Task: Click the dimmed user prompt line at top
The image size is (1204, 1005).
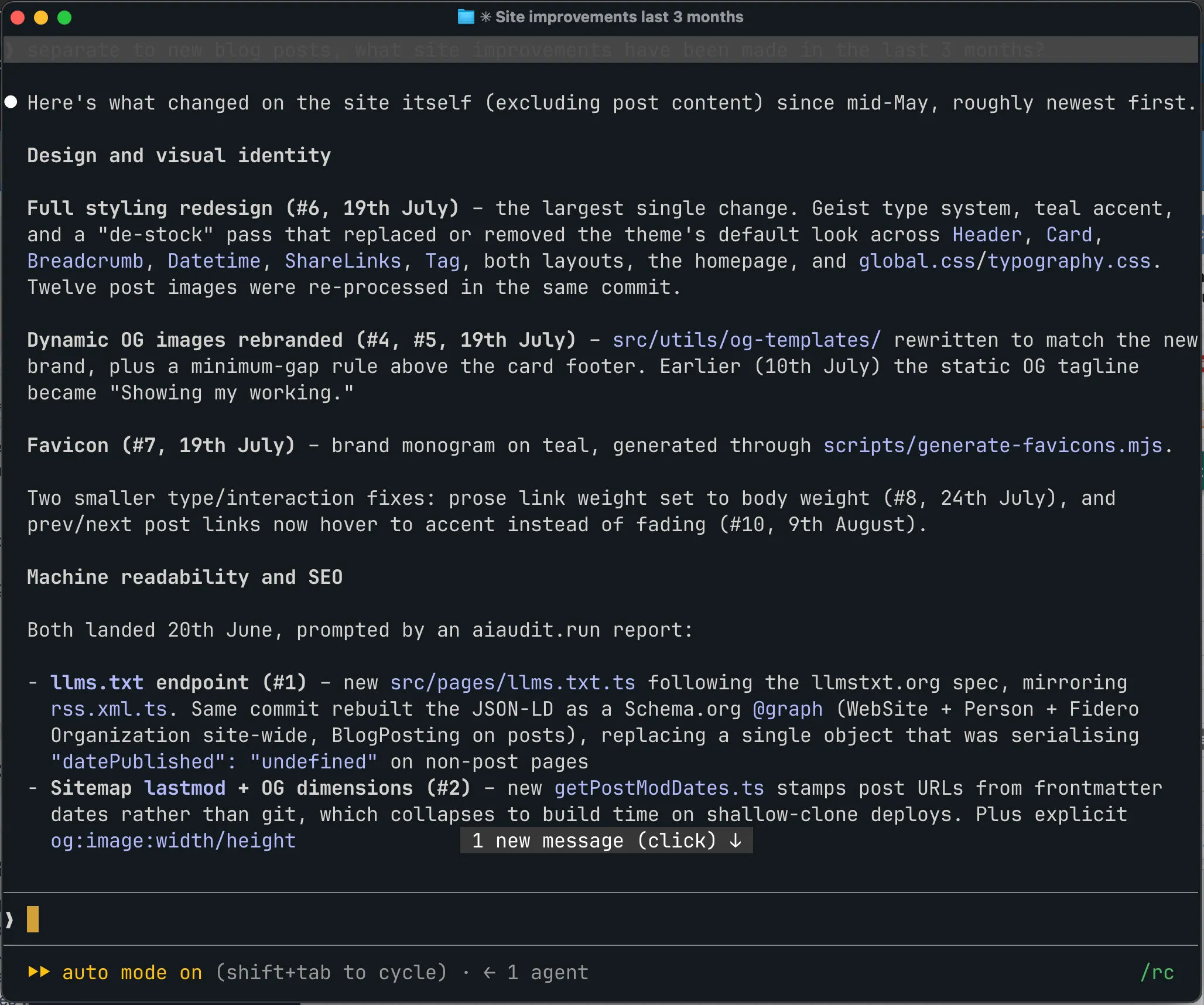Action: 601,50
